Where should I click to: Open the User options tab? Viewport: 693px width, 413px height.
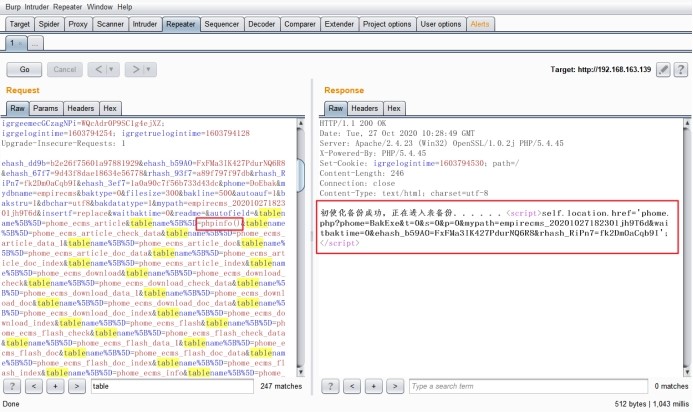[441, 24]
